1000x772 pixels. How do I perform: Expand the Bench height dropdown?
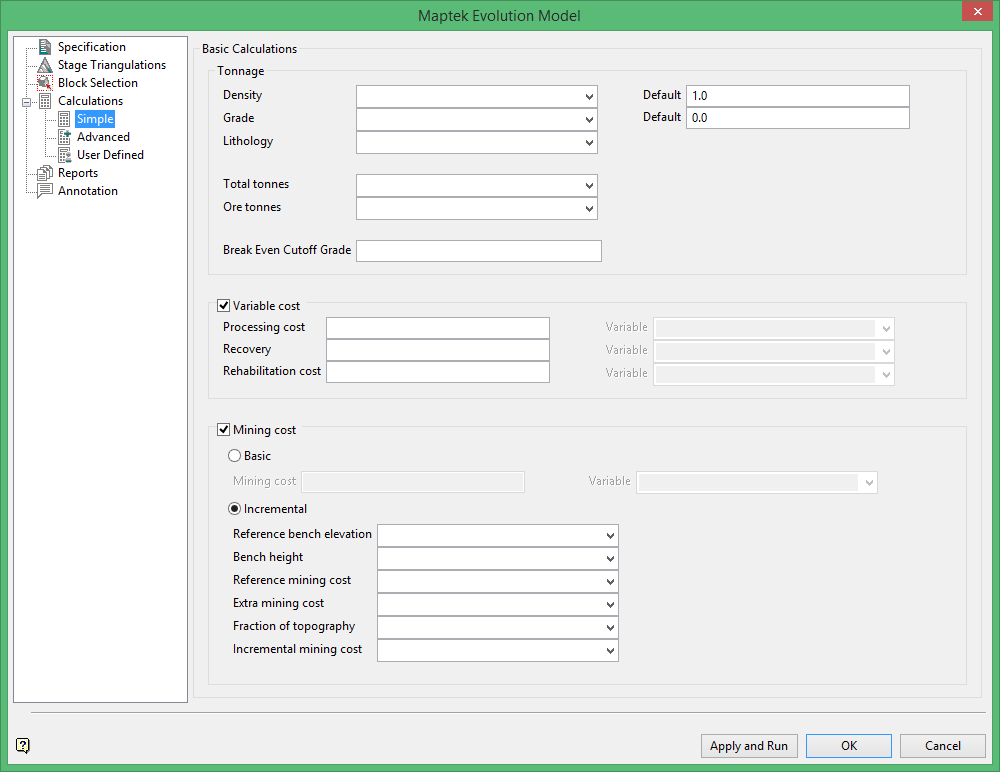coord(610,559)
